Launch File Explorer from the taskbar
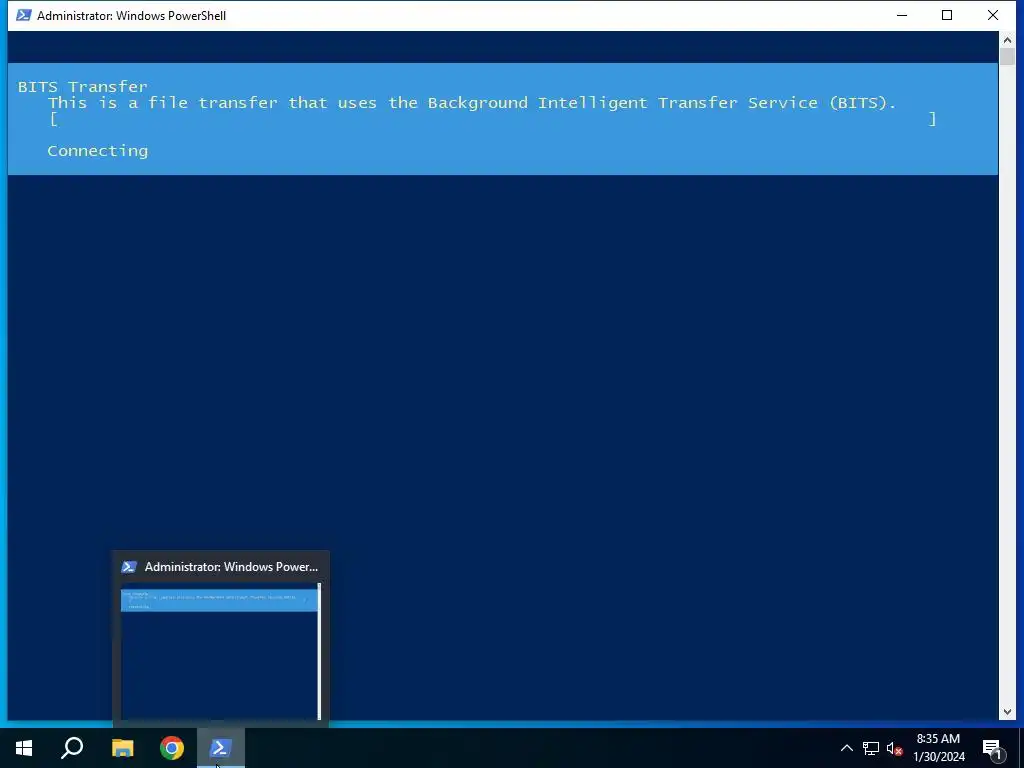The height and width of the screenshot is (768, 1024). tap(122, 748)
